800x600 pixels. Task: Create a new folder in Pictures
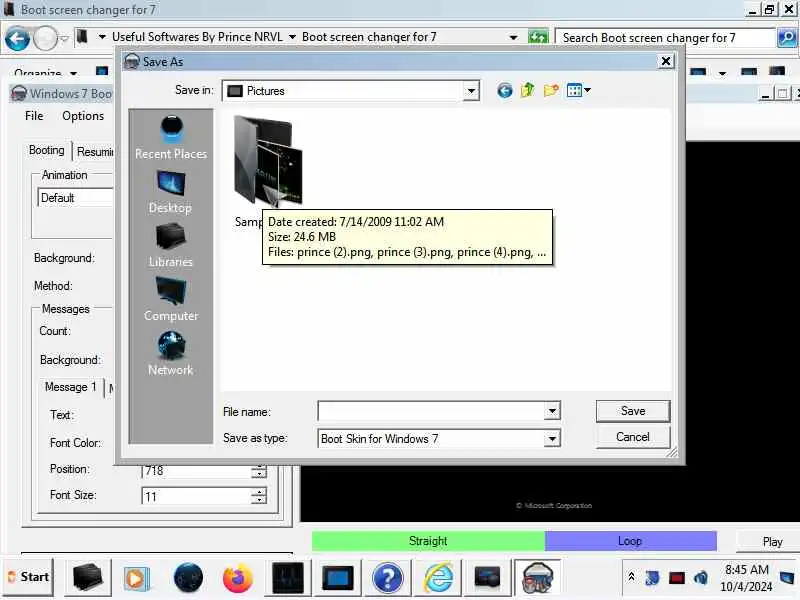551,91
